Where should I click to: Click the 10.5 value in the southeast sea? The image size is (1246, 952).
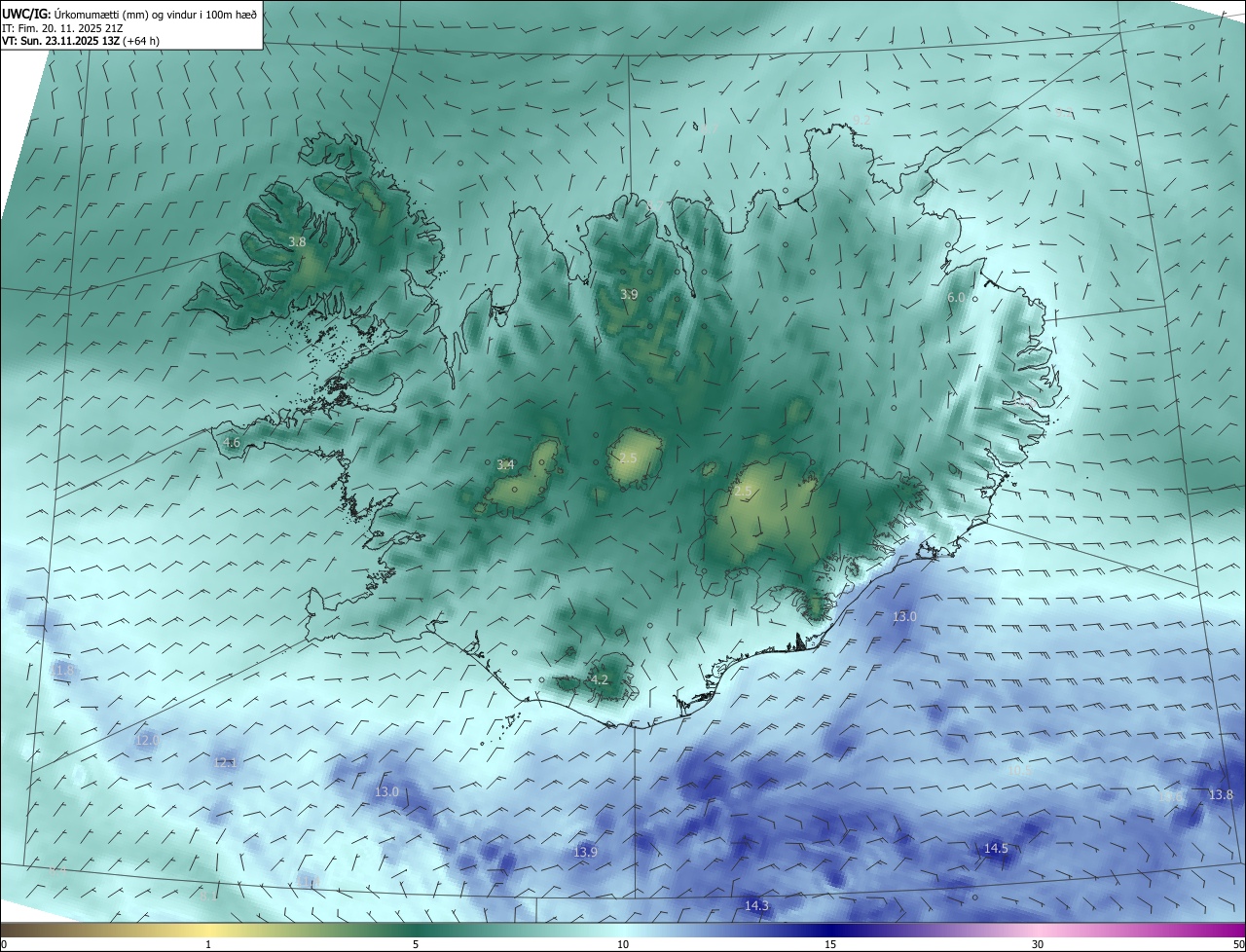1018,769
